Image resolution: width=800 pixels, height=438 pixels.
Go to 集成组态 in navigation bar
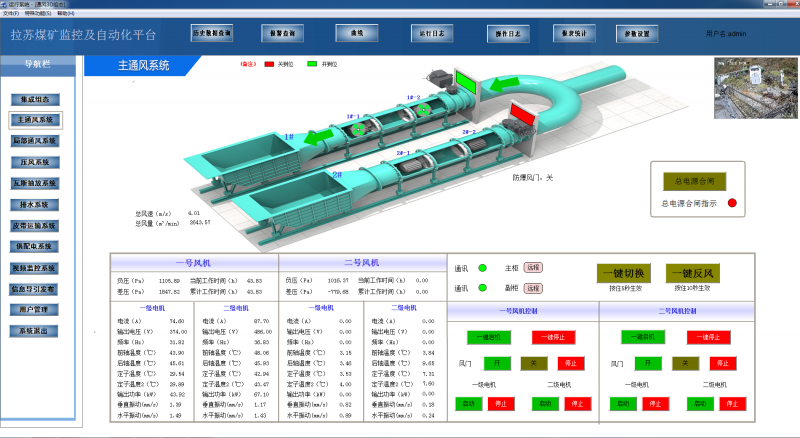35,100
